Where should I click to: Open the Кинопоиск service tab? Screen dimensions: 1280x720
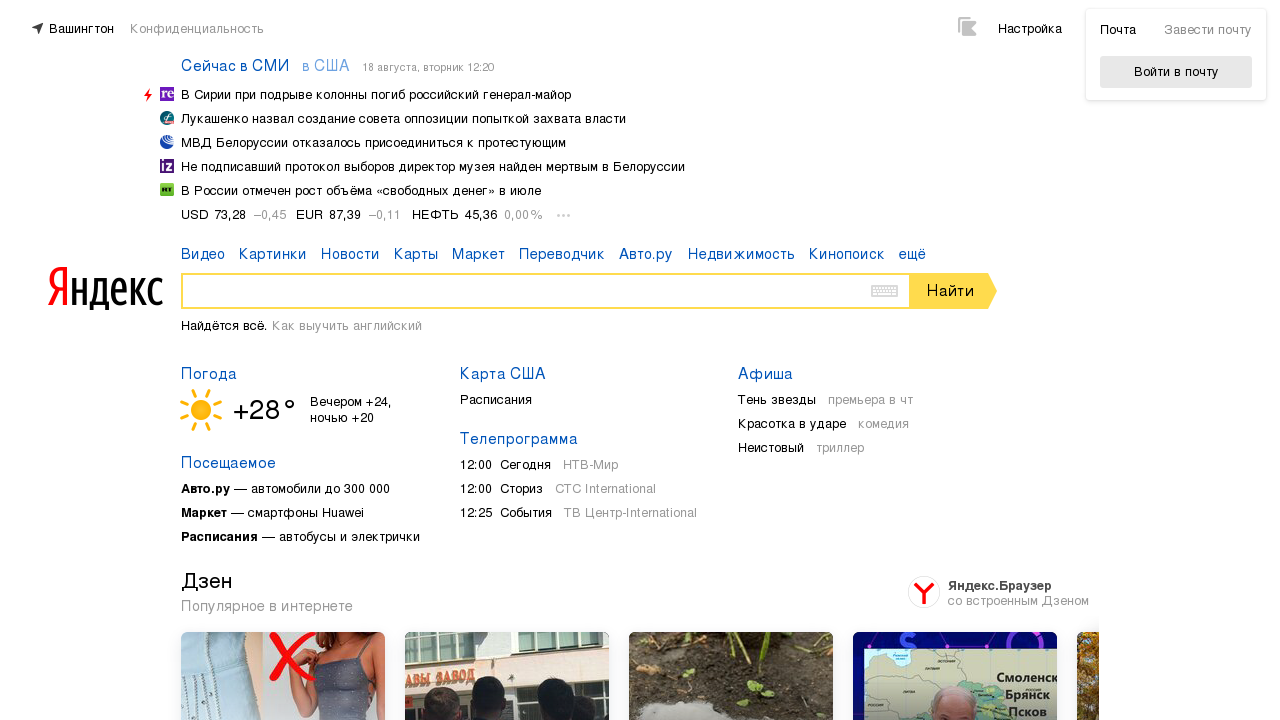pyautogui.click(x=846, y=254)
